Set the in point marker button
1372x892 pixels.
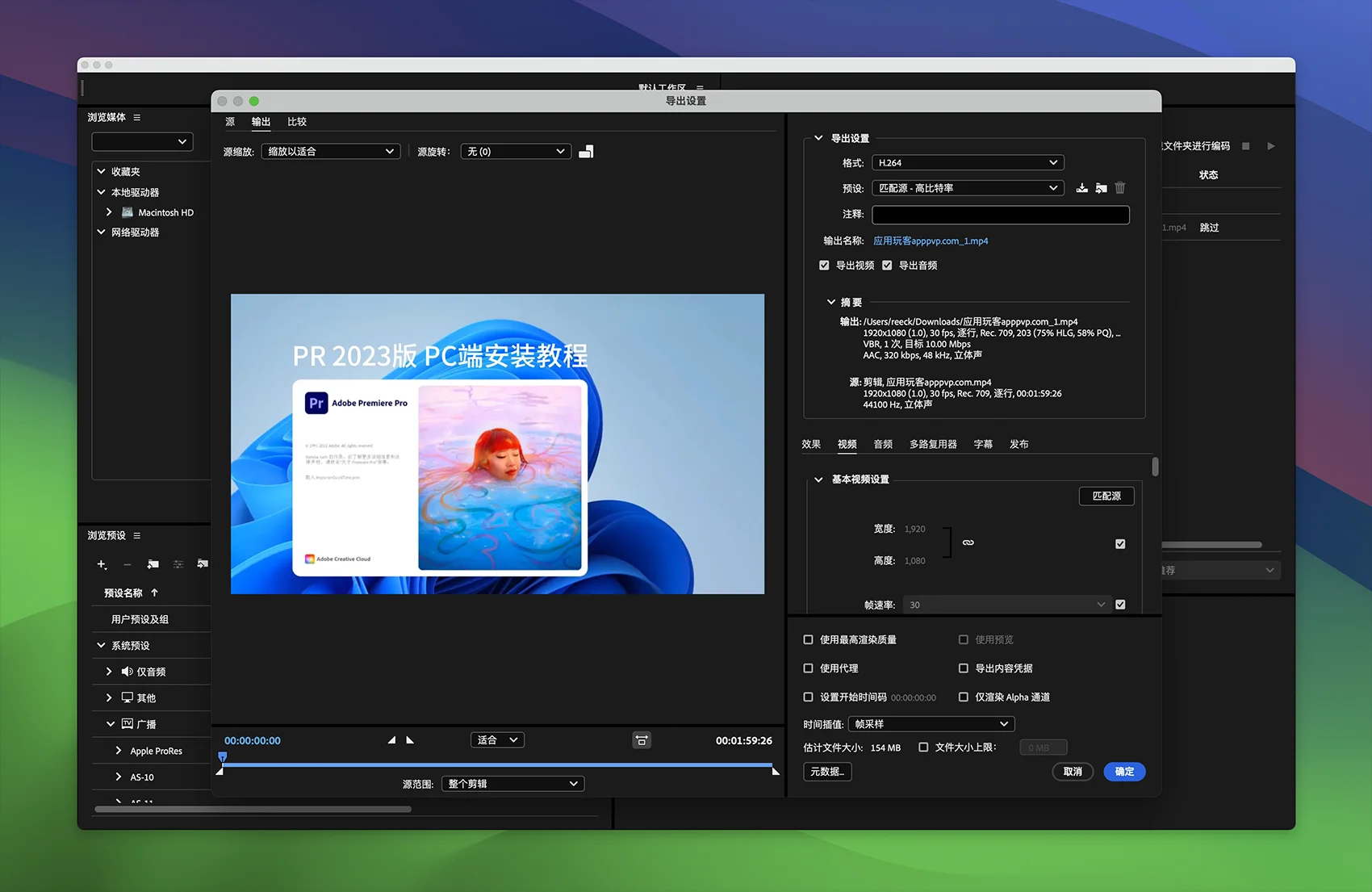point(391,739)
